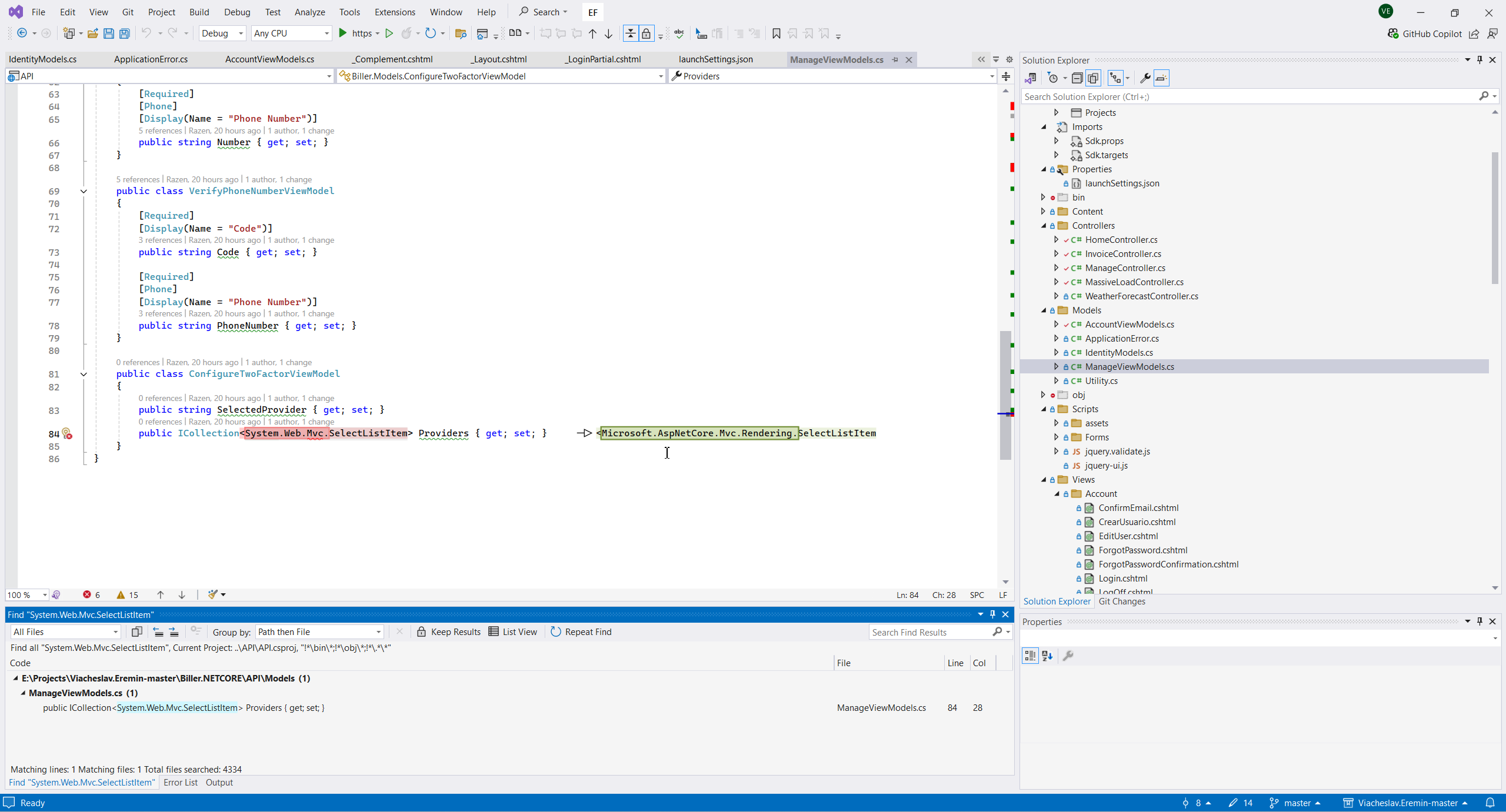Click in the Search Solution Explorer field
This screenshot has height=812, width=1506.
click(1247, 96)
